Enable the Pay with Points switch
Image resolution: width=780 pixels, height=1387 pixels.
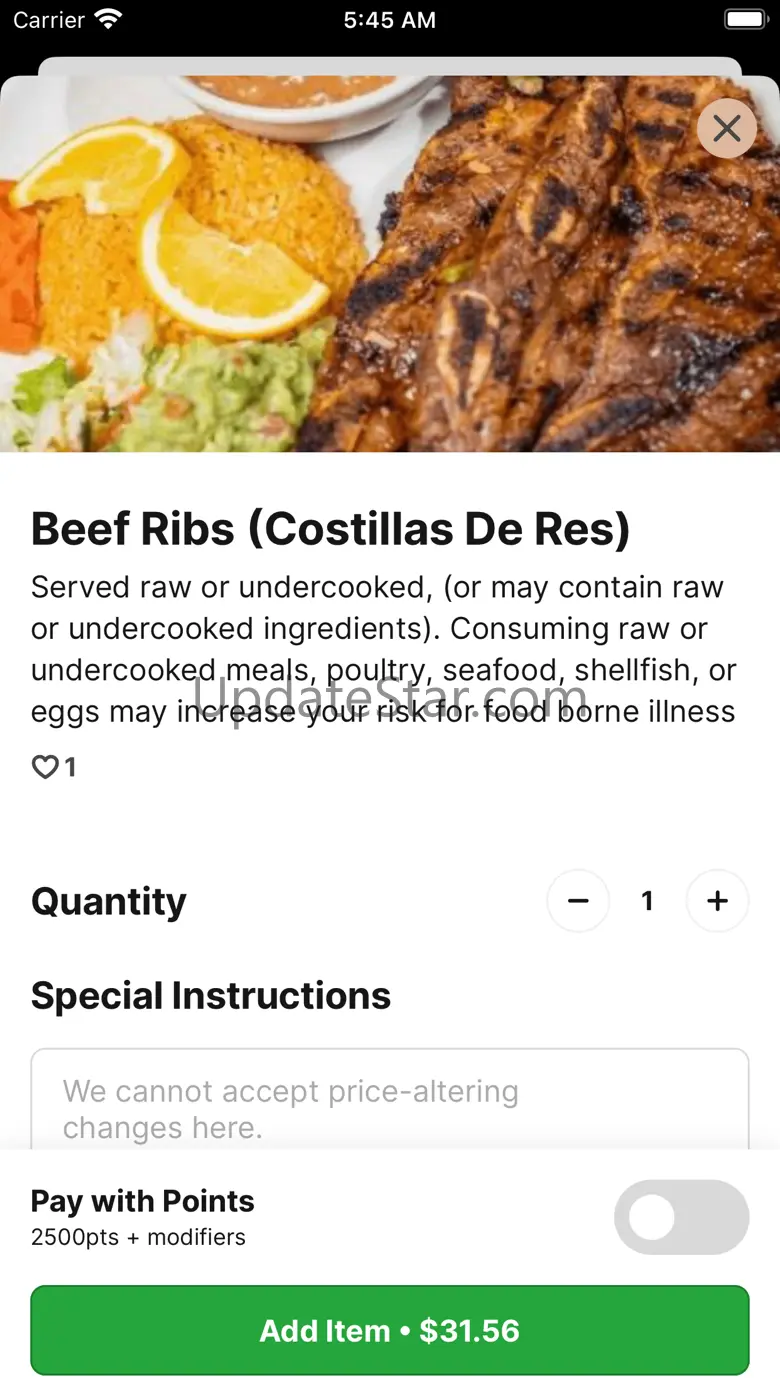click(682, 1217)
